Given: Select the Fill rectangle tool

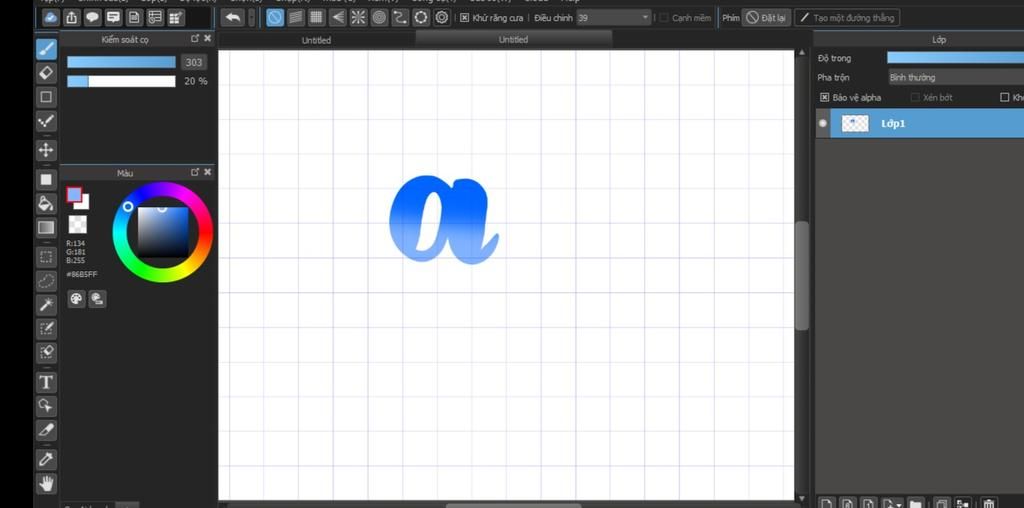Looking at the screenshot, I should [x=46, y=179].
